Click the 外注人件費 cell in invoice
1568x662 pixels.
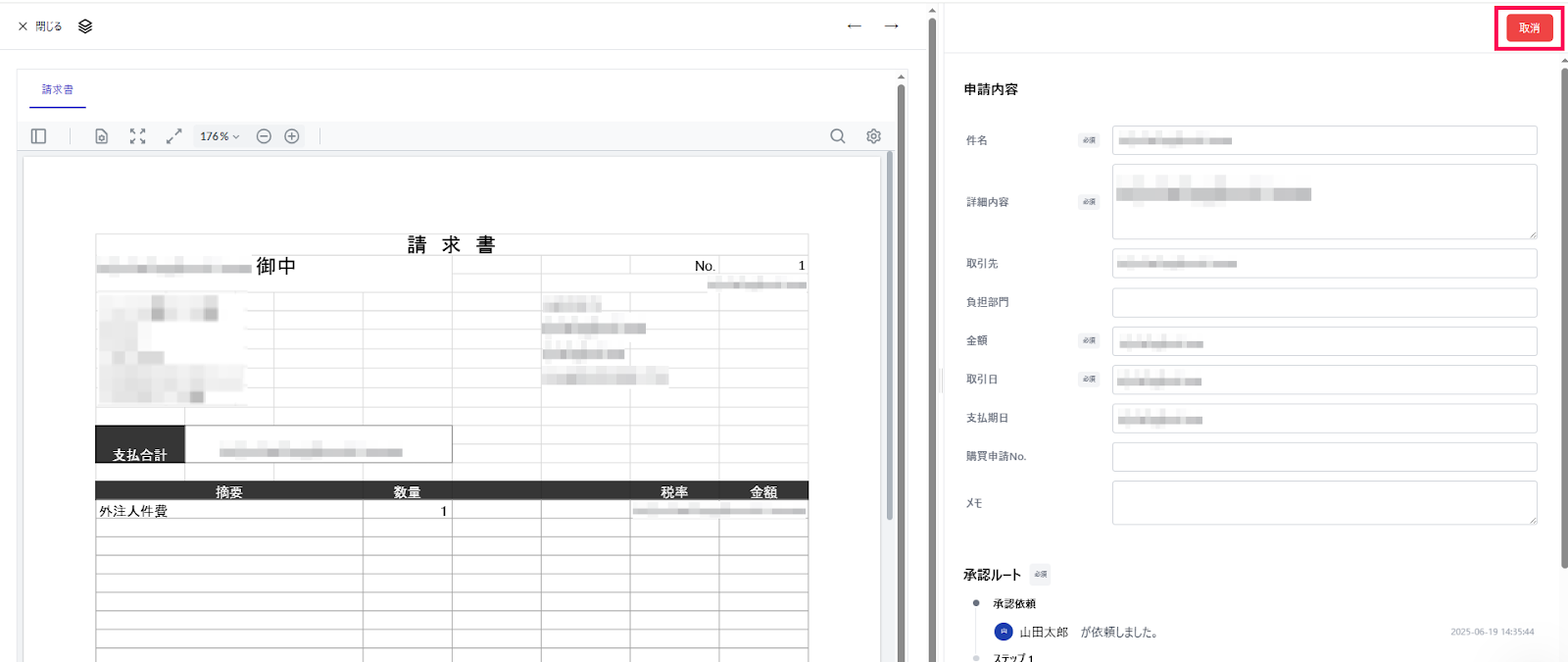click(133, 511)
